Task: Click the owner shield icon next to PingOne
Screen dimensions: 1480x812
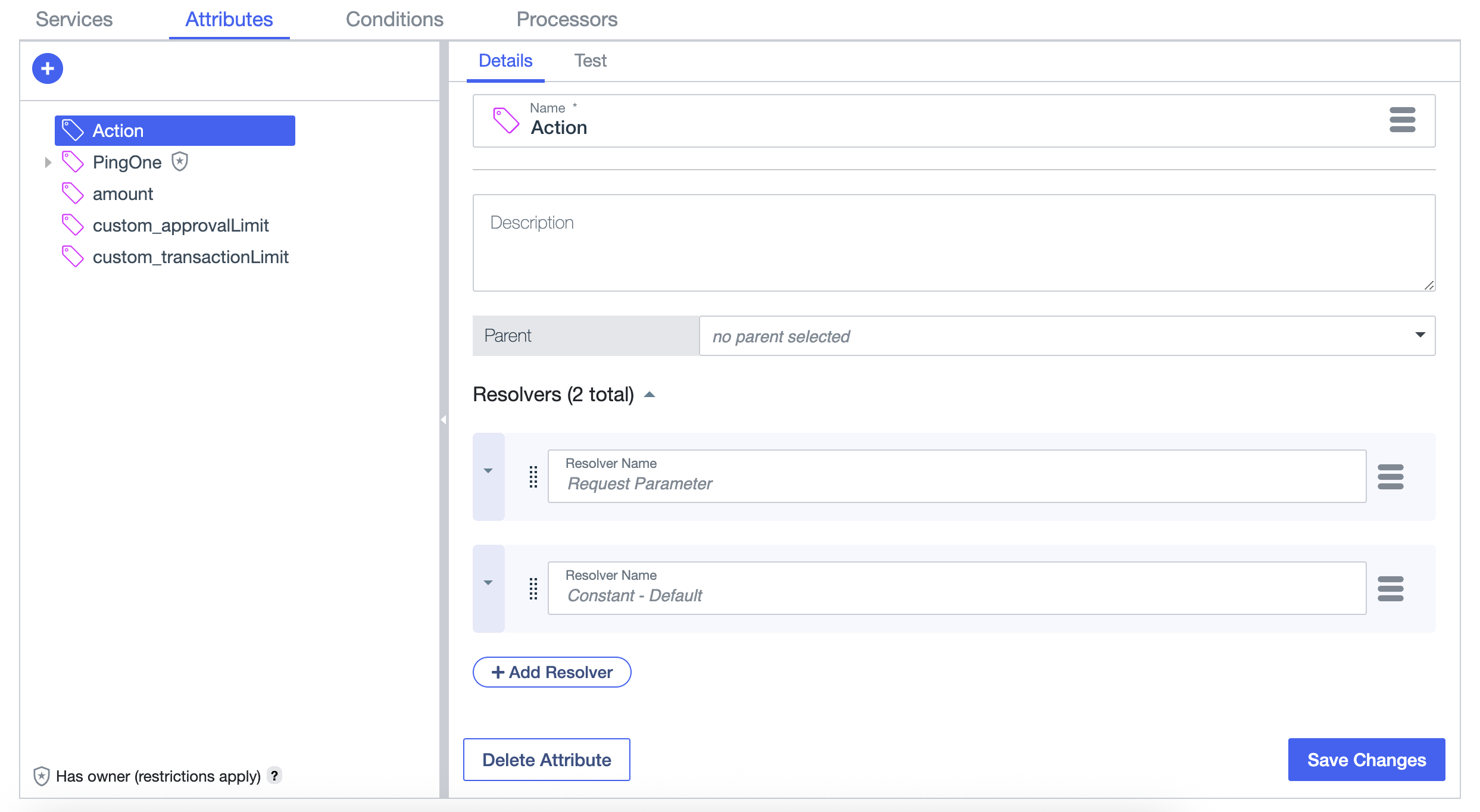Action: tap(180, 161)
